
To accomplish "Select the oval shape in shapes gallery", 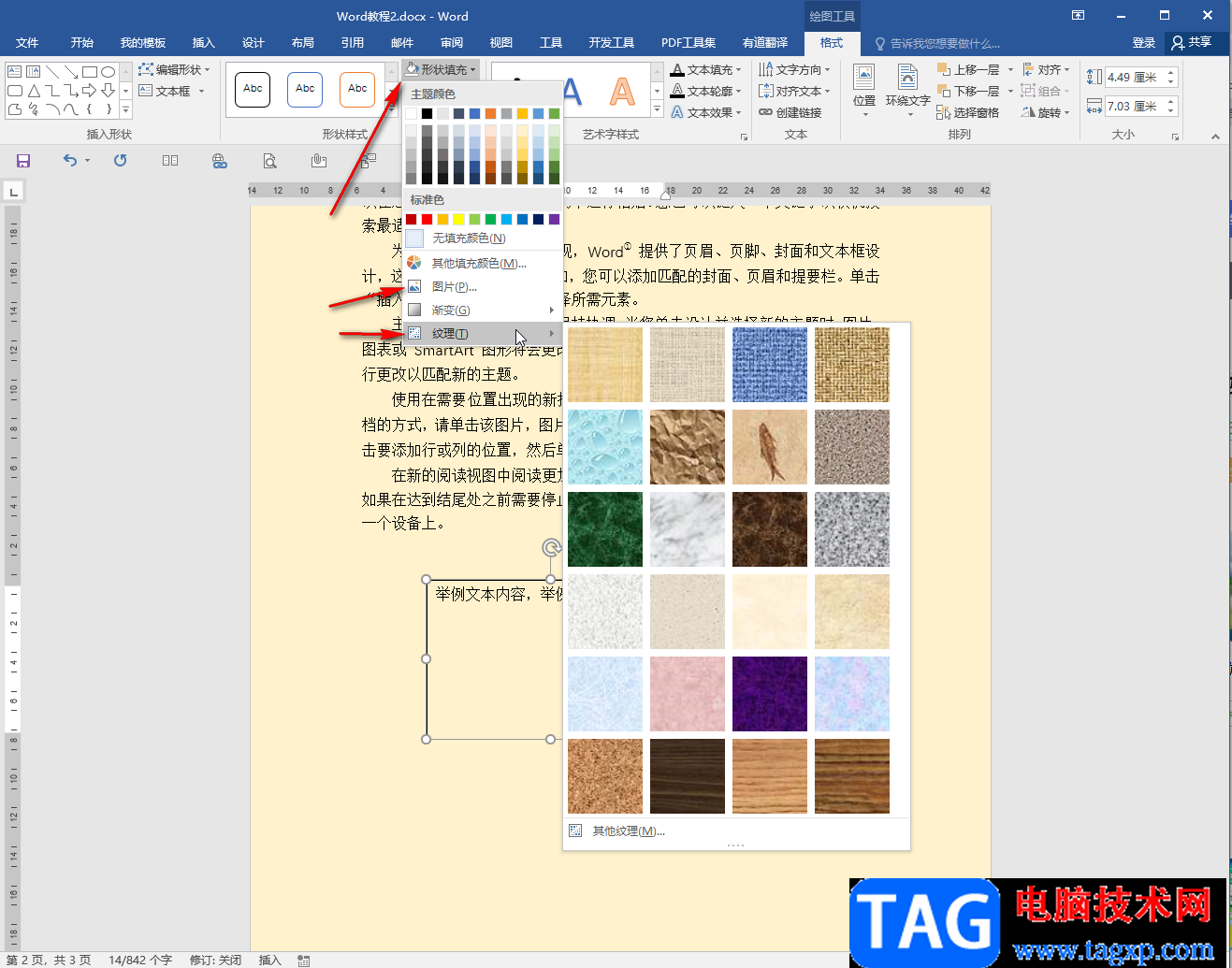I will (x=109, y=72).
